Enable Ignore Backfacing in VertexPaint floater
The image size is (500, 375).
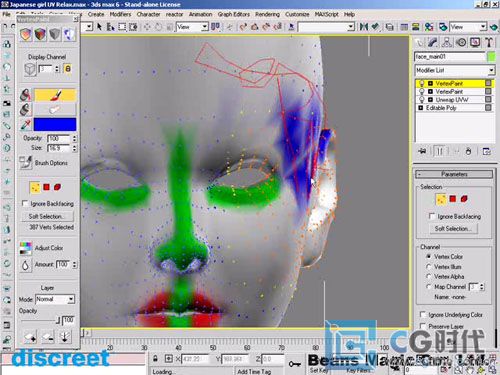pyautogui.click(x=25, y=203)
